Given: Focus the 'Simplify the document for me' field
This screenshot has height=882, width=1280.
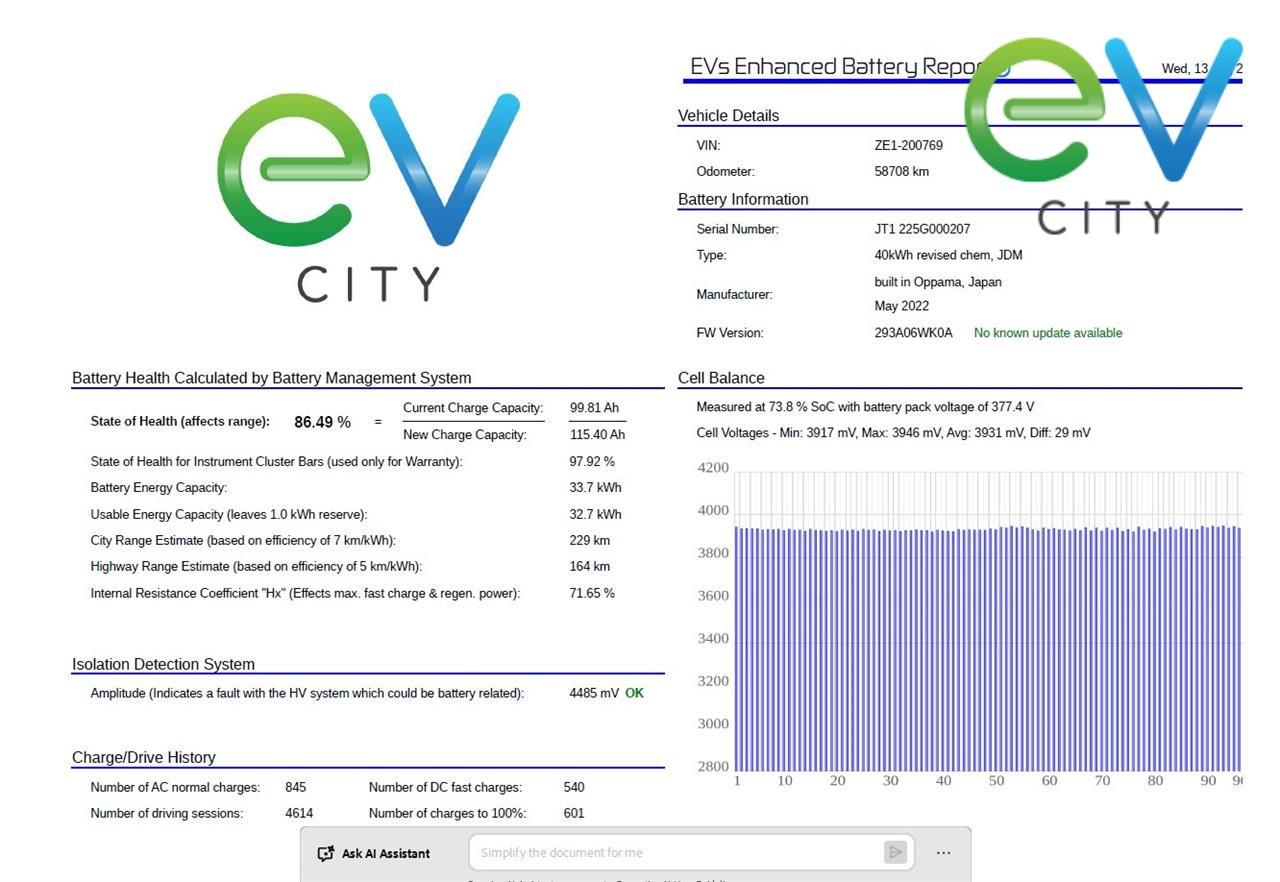Looking at the screenshot, I should 675,853.
